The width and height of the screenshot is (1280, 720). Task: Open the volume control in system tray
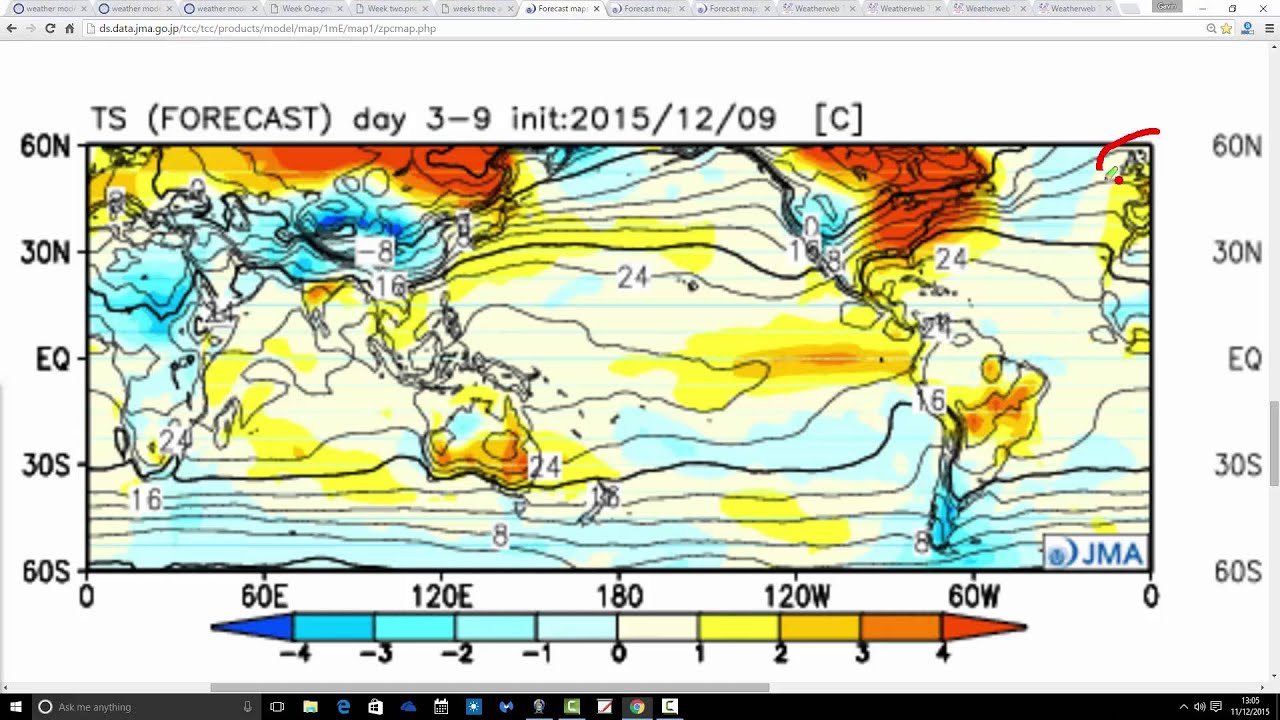point(1199,707)
